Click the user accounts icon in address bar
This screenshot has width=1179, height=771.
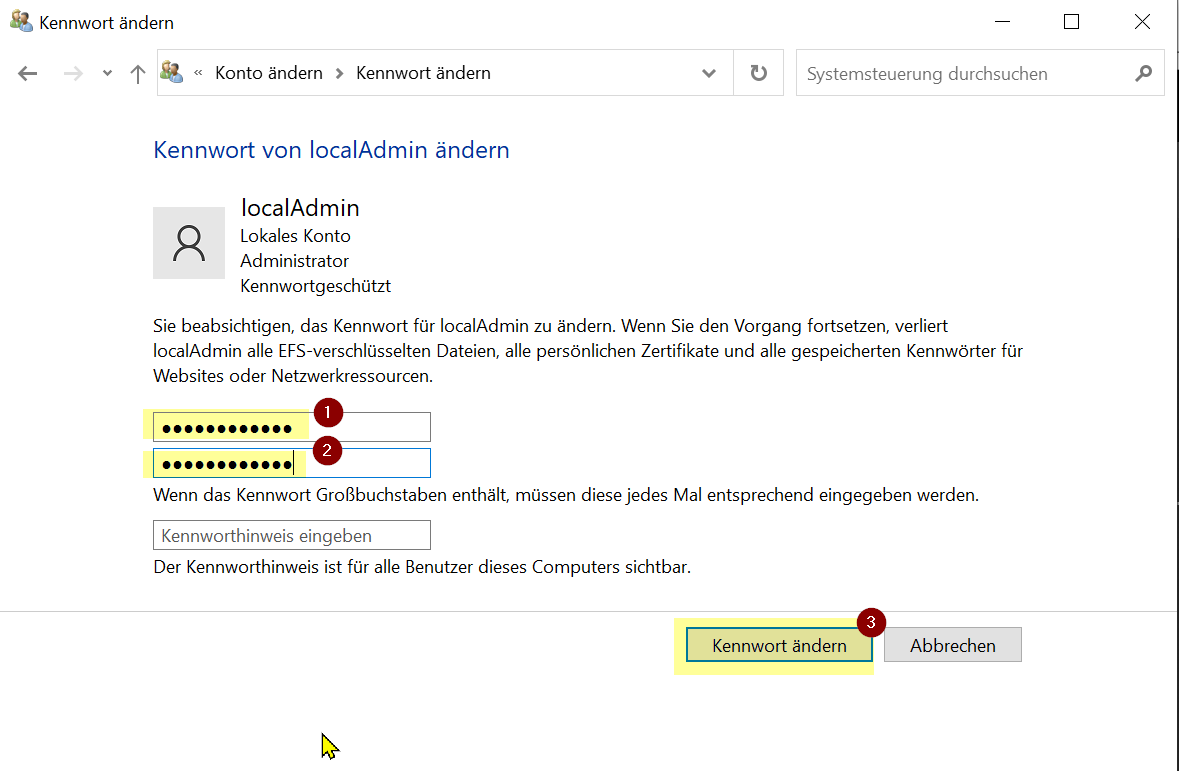[172, 73]
